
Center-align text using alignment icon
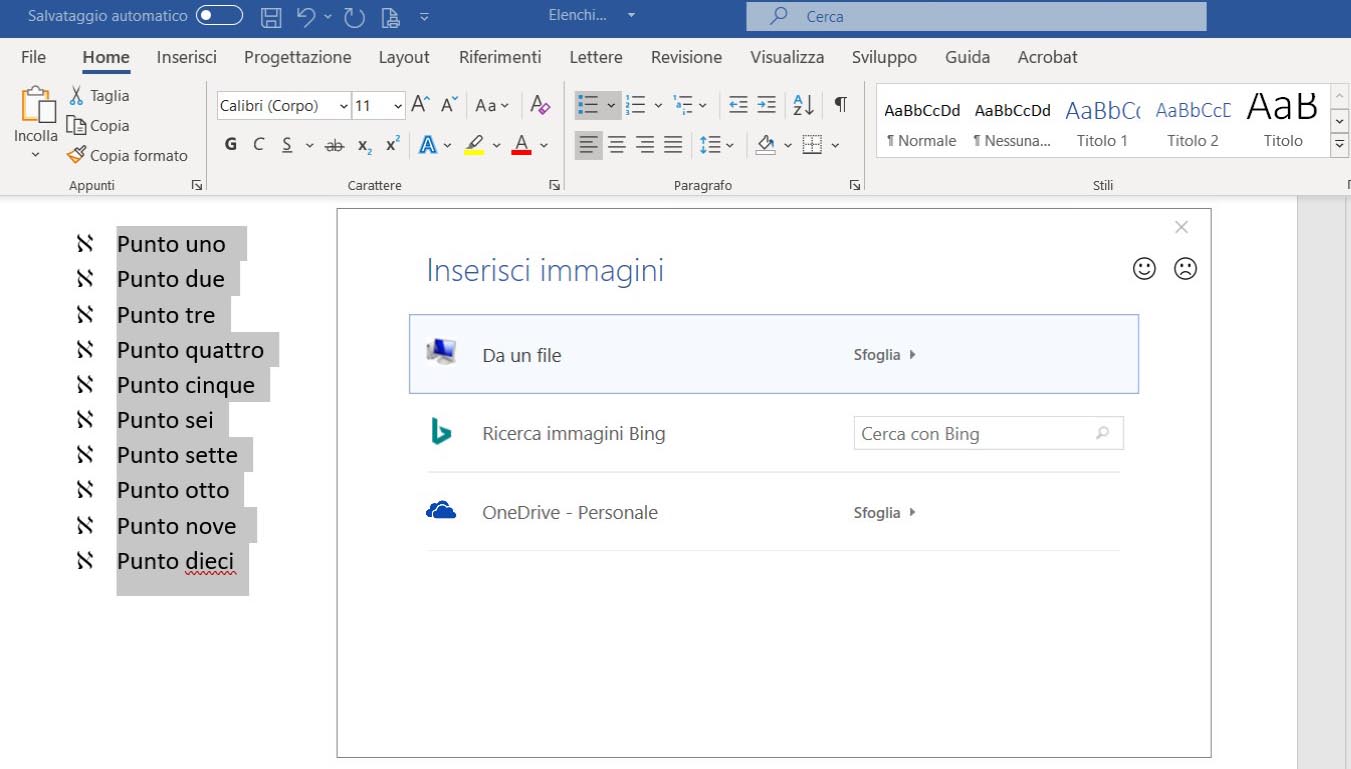[617, 145]
